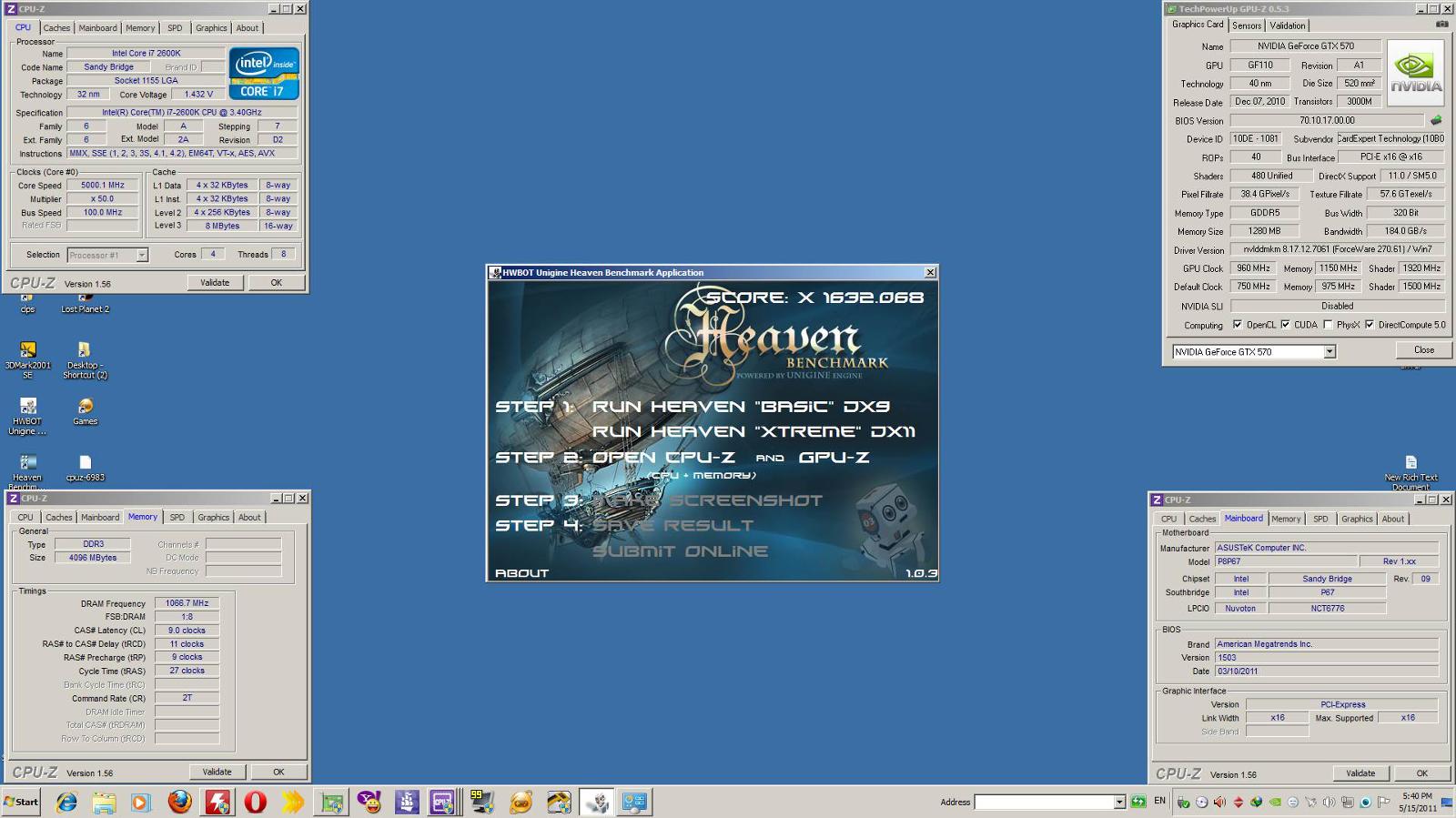Click the Close button in GPU-Z

click(1424, 350)
